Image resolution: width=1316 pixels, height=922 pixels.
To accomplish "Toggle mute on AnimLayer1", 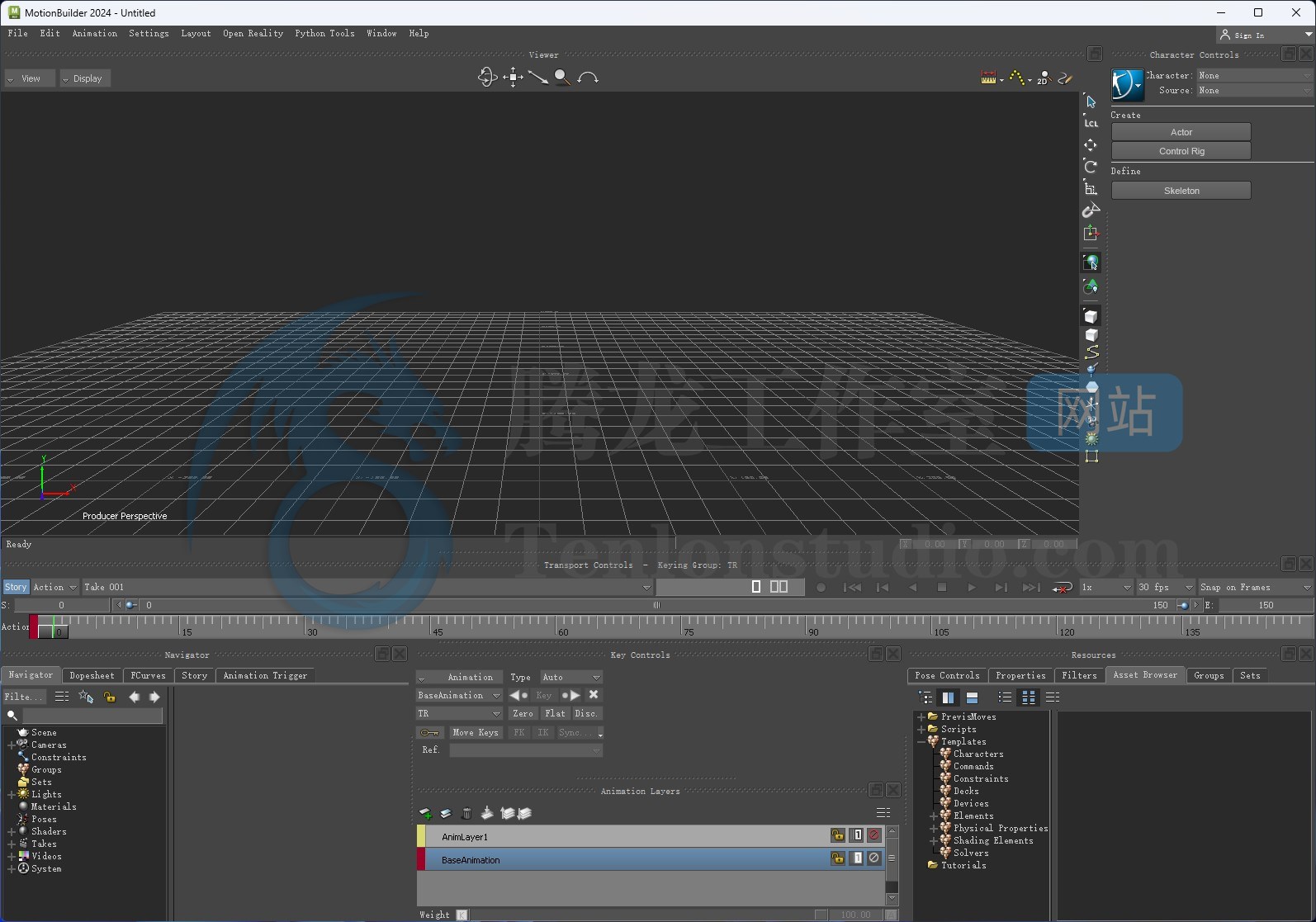I will click(874, 835).
